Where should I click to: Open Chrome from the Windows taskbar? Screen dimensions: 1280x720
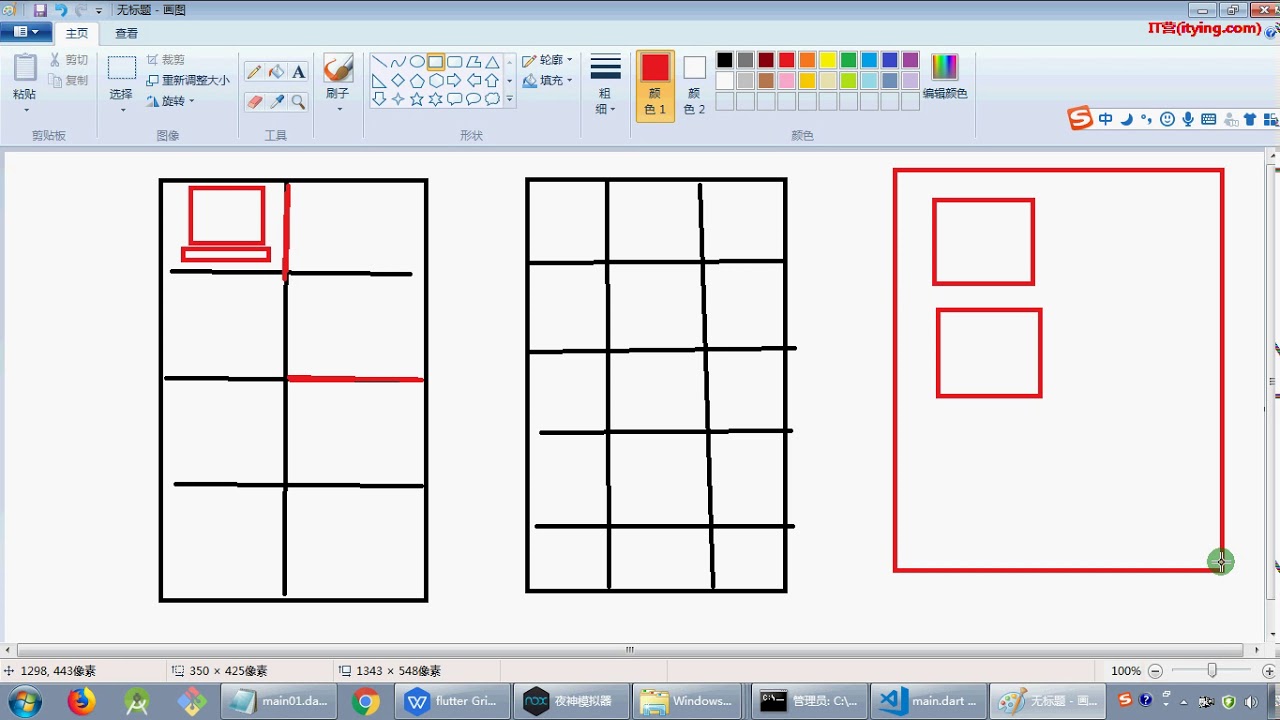[x=366, y=701]
